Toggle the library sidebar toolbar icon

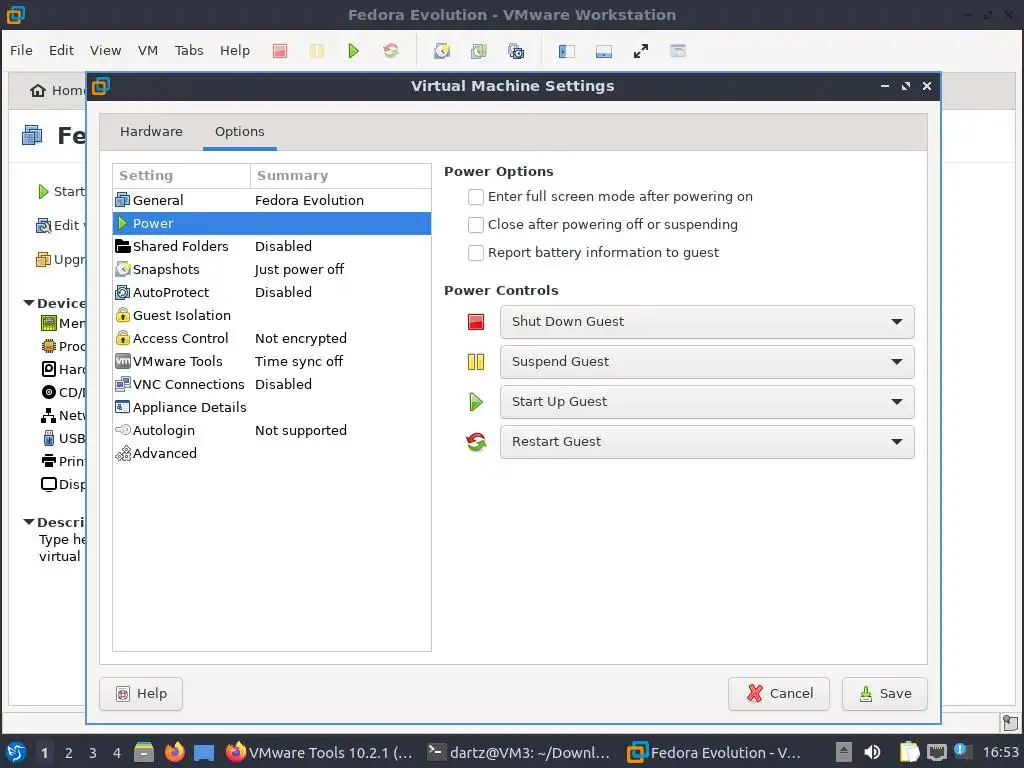click(x=567, y=51)
